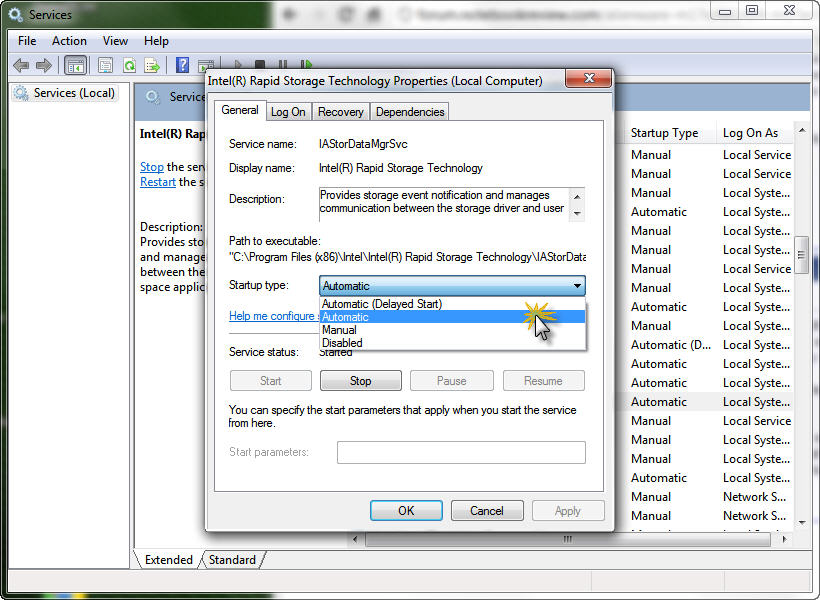Click the Restart the service link
820x600 pixels.
pyautogui.click(x=158, y=182)
